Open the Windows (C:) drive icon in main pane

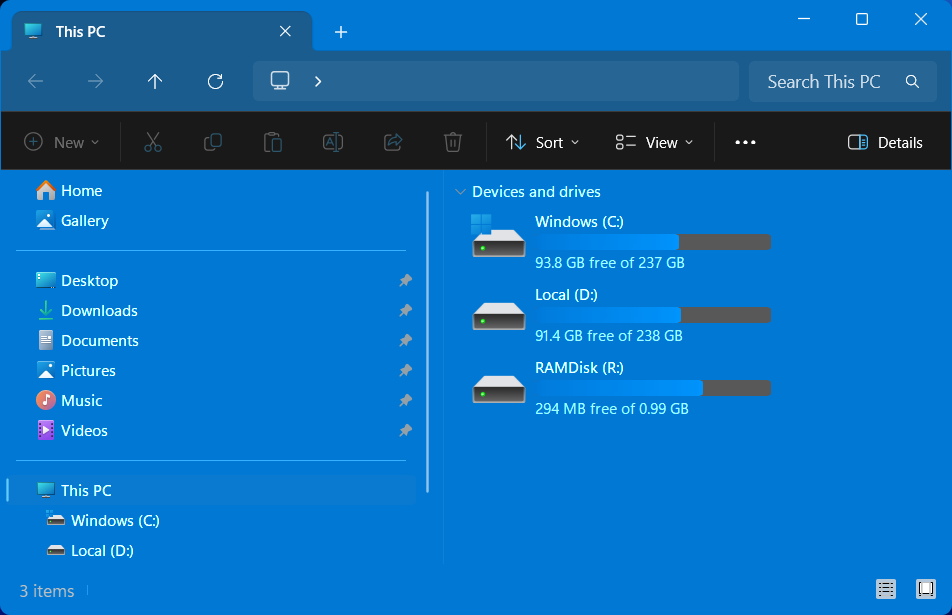[x=498, y=237]
